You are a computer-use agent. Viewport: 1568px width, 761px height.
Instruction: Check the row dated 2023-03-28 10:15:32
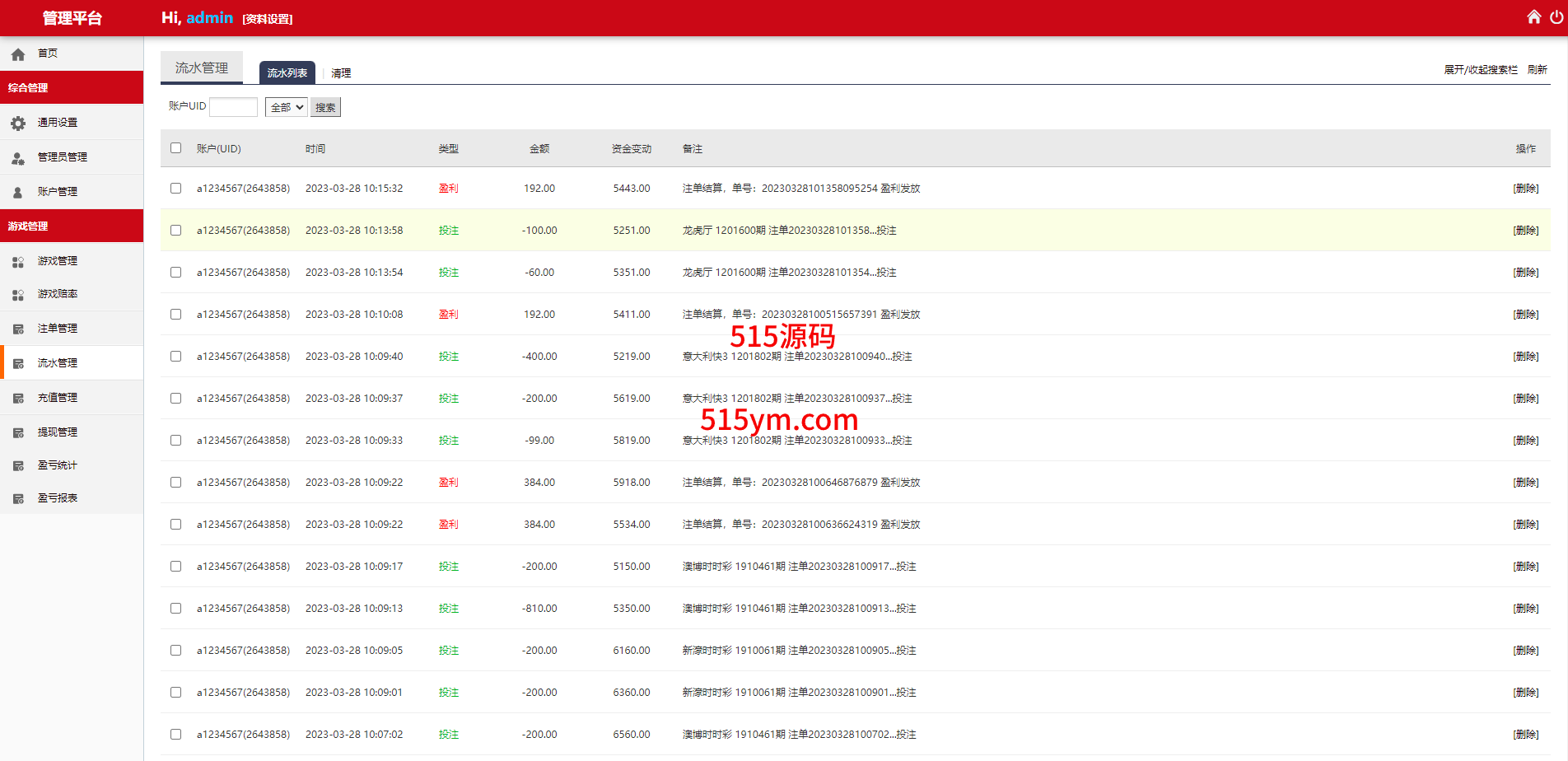click(175, 189)
